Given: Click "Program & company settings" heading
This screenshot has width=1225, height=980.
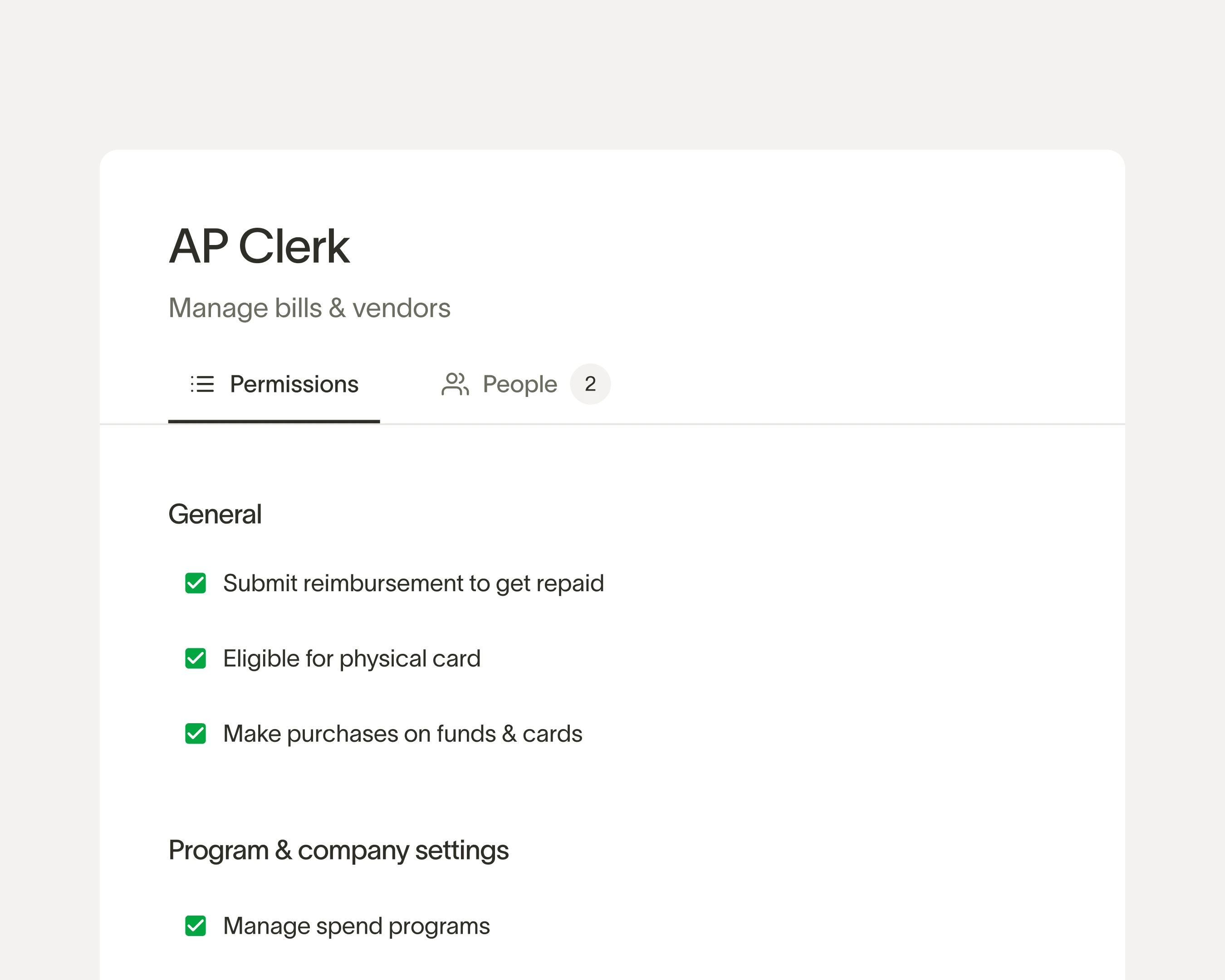Looking at the screenshot, I should 338,849.
